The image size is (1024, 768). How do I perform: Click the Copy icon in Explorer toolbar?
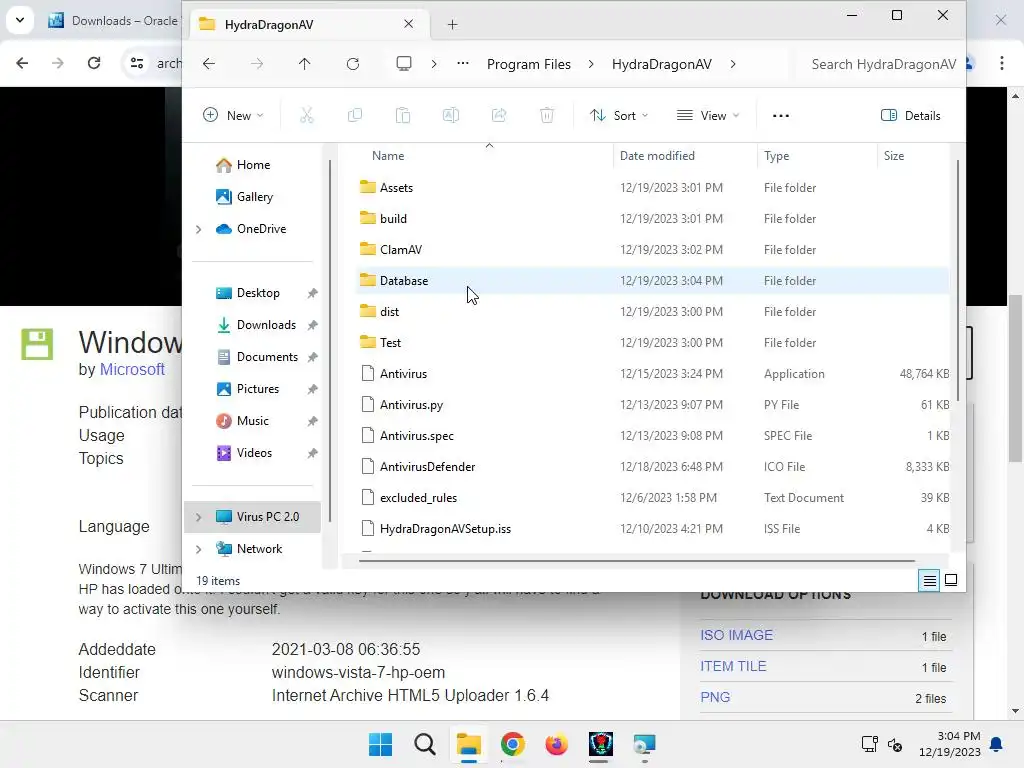click(x=355, y=116)
